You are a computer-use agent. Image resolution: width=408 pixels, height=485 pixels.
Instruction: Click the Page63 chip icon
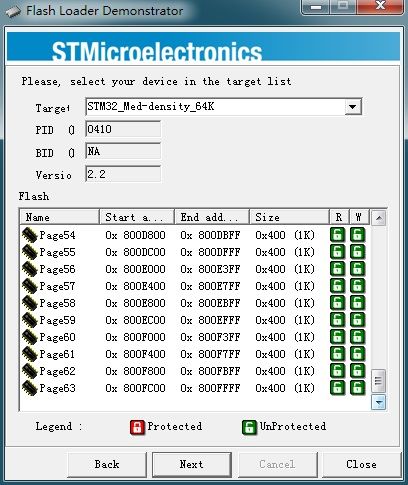(29, 388)
